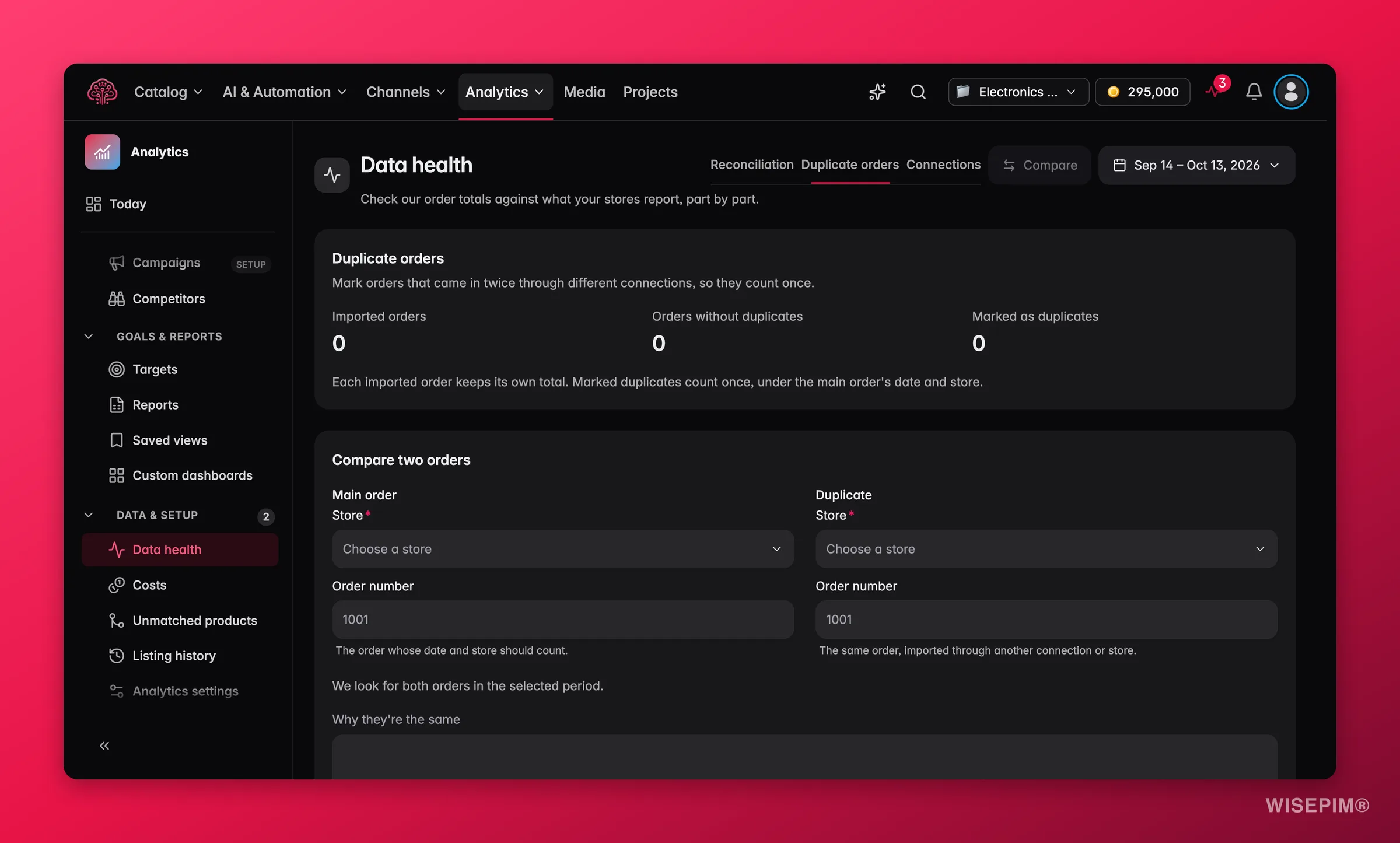The width and height of the screenshot is (1400, 843).
Task: Open Main order store dropdown
Action: click(x=562, y=549)
